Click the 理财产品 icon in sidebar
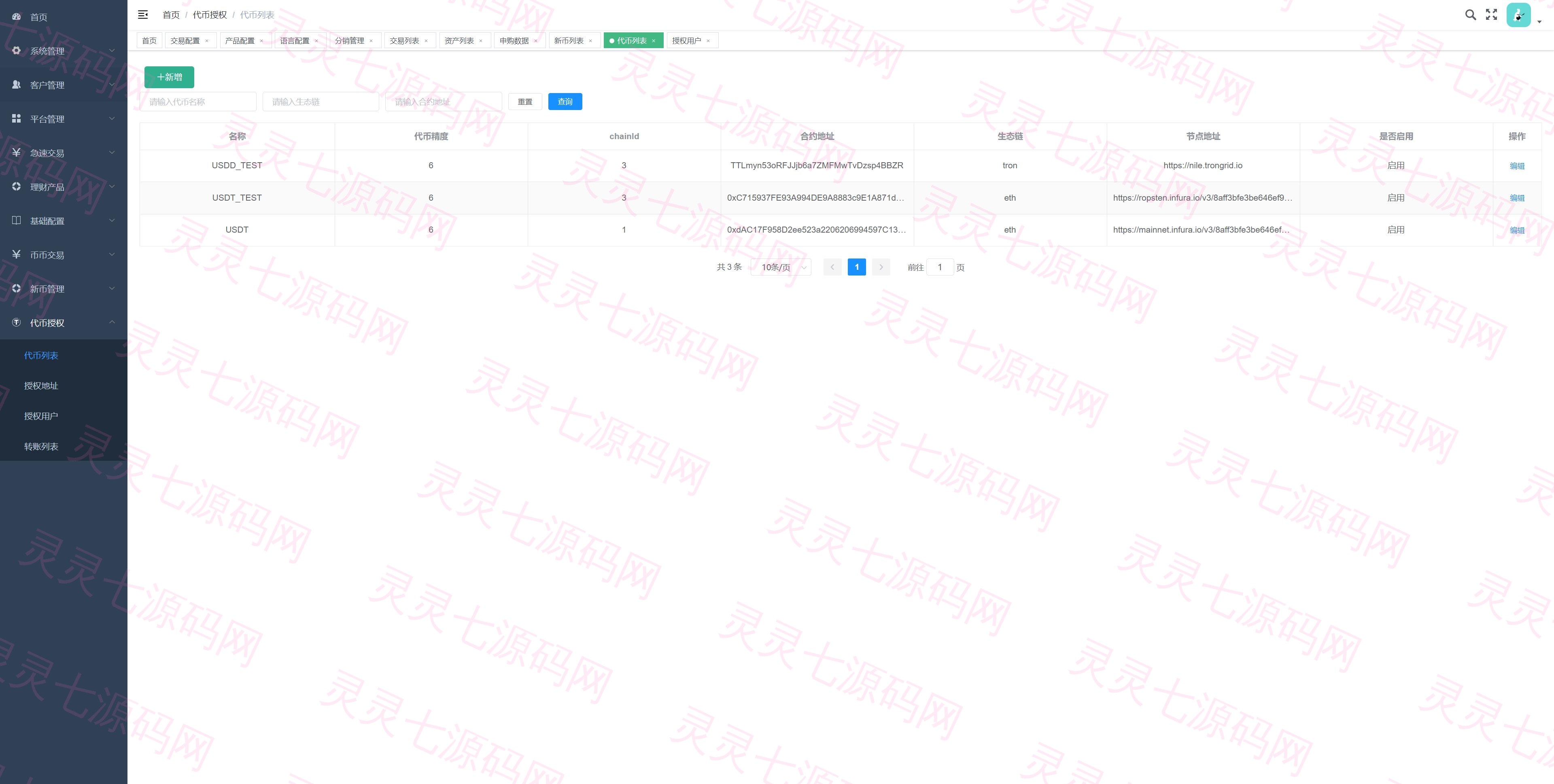Viewport: 1554px width, 784px height. (x=16, y=186)
